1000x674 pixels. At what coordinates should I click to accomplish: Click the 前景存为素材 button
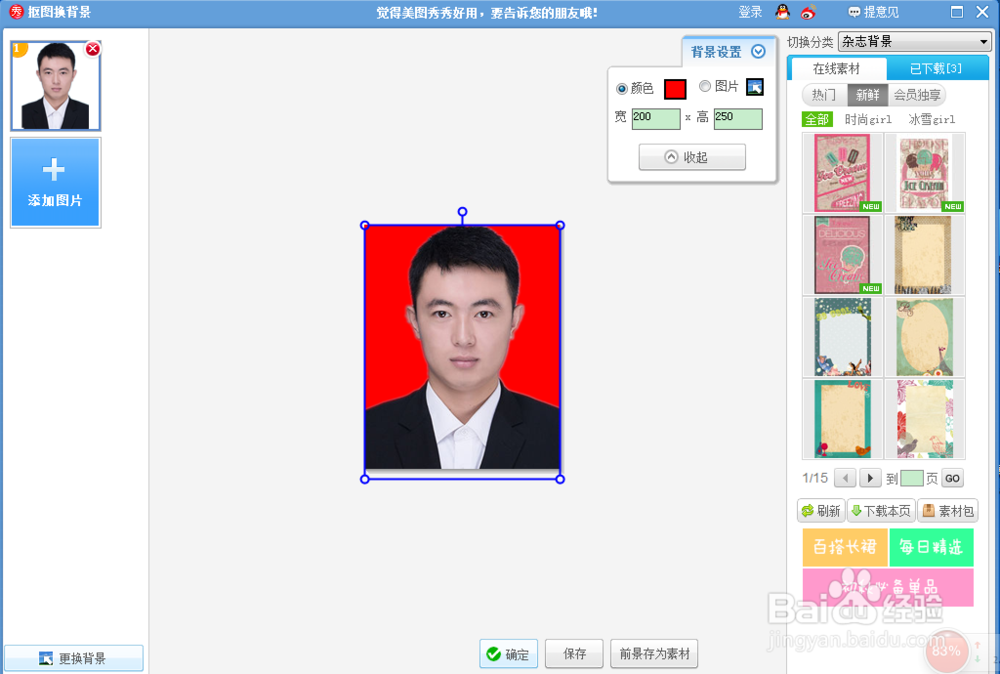pyautogui.click(x=654, y=654)
